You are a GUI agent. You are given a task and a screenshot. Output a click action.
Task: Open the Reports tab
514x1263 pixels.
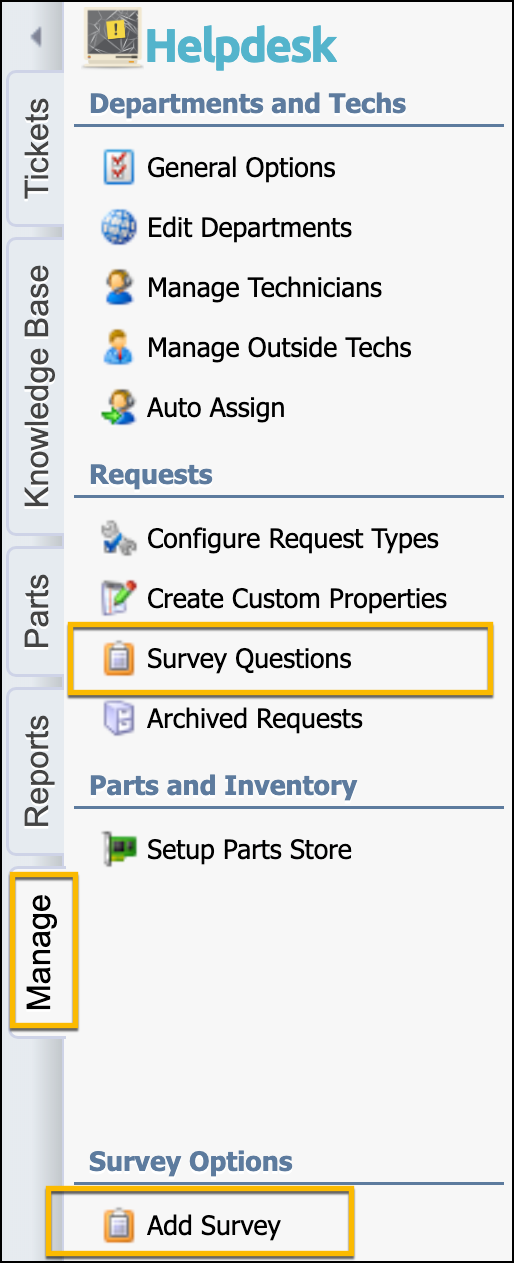[x=37, y=771]
